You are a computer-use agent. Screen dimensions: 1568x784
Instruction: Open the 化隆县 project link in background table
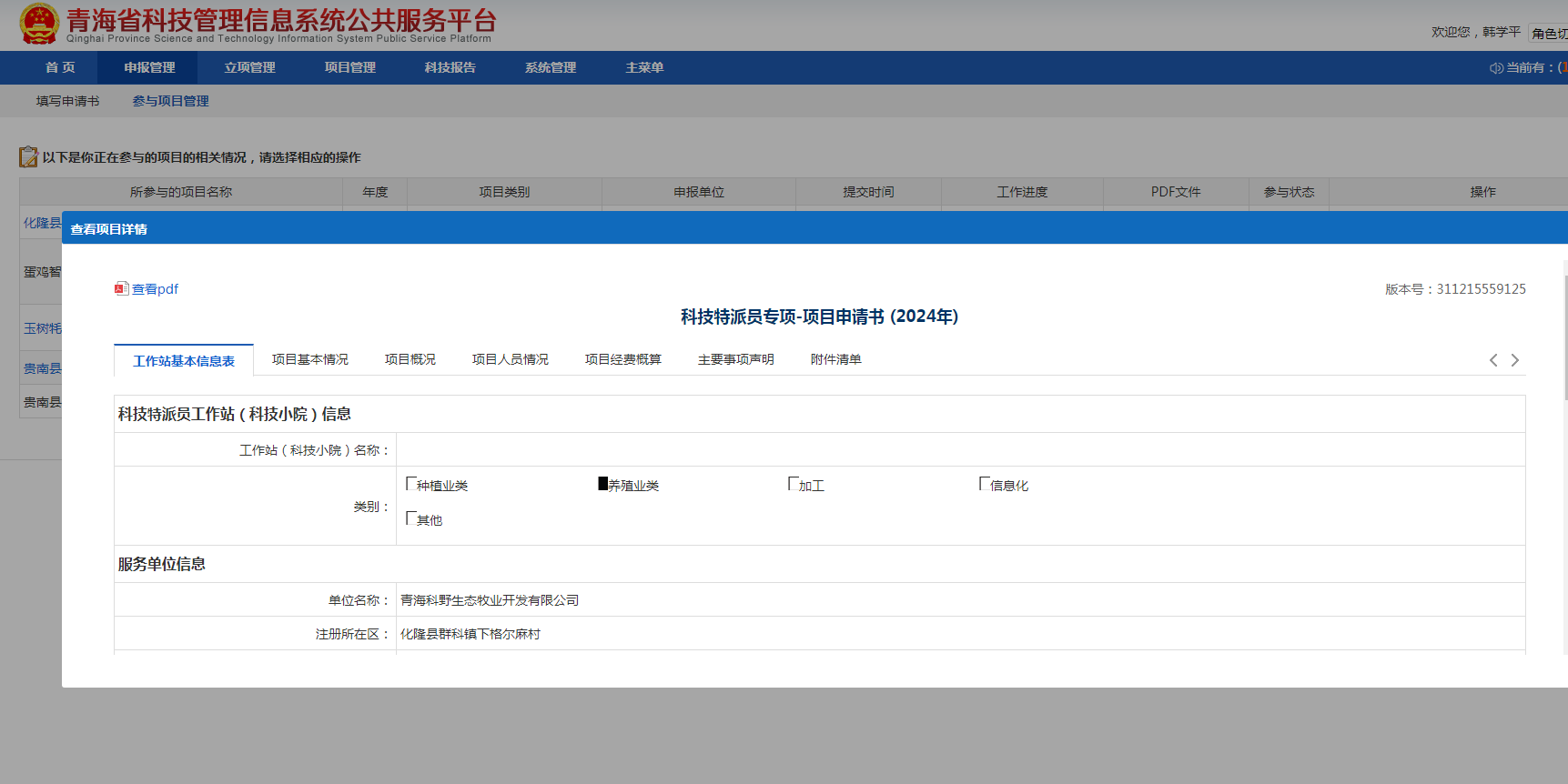coord(42,223)
